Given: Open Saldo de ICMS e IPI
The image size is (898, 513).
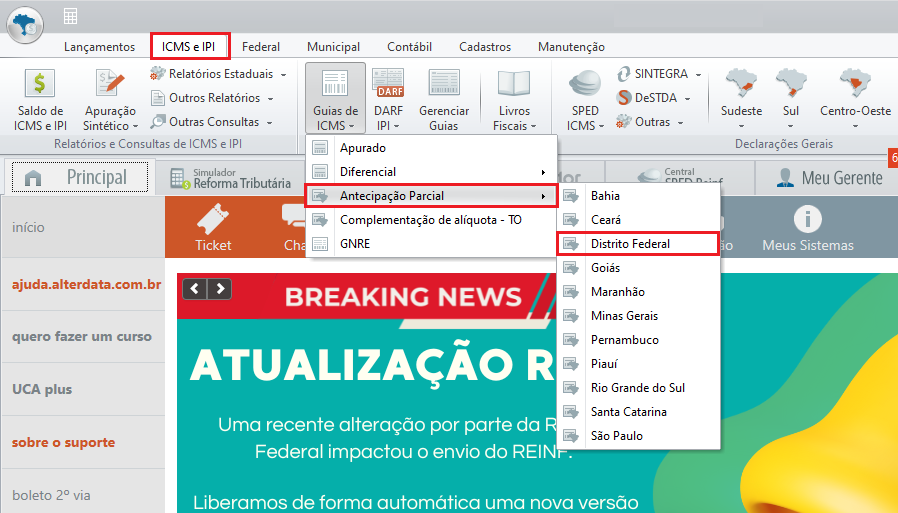Looking at the screenshot, I should tap(40, 100).
